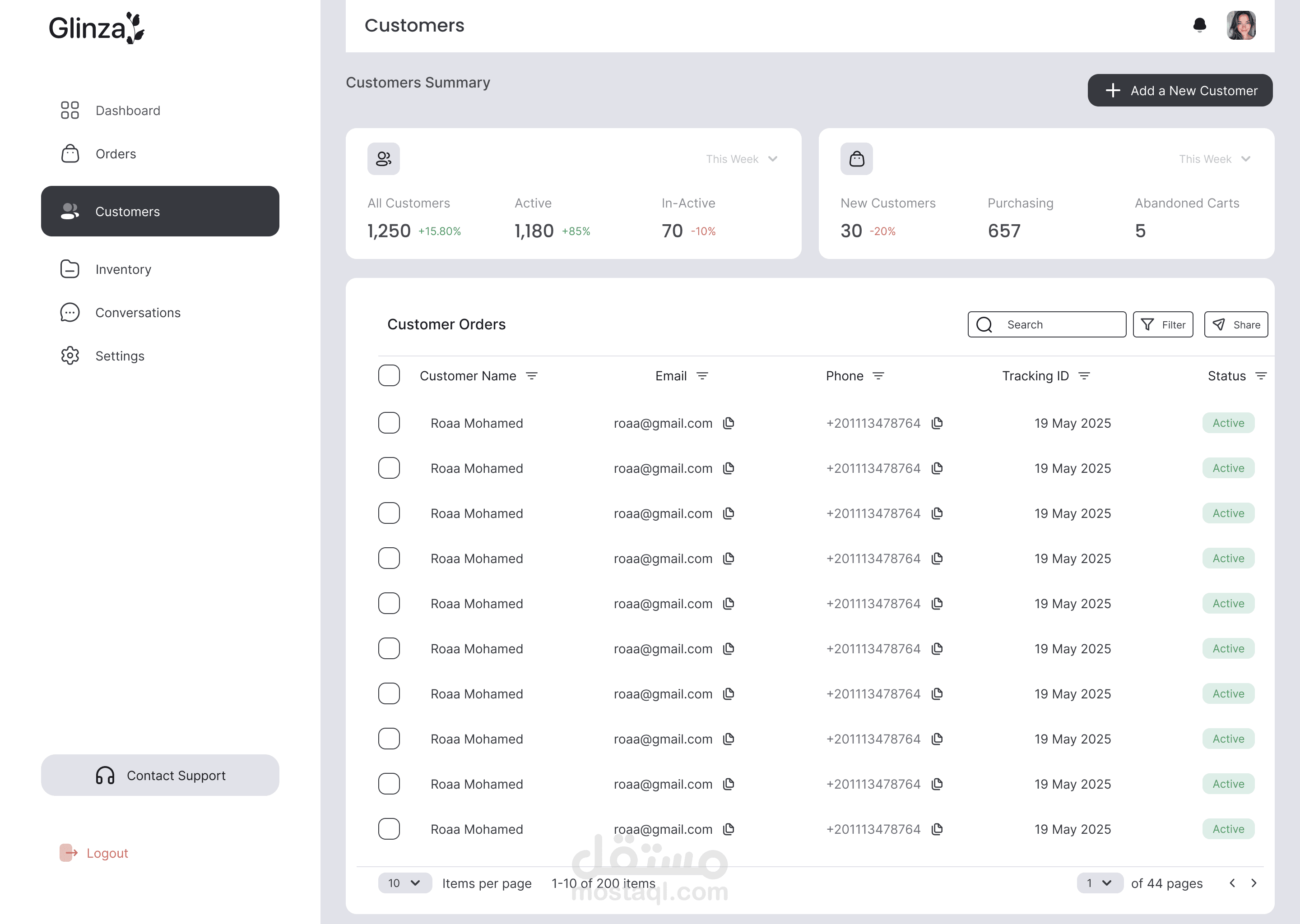Click the customers icon in the All Customers summary card
This screenshot has height=924, width=1300.
[x=383, y=159]
